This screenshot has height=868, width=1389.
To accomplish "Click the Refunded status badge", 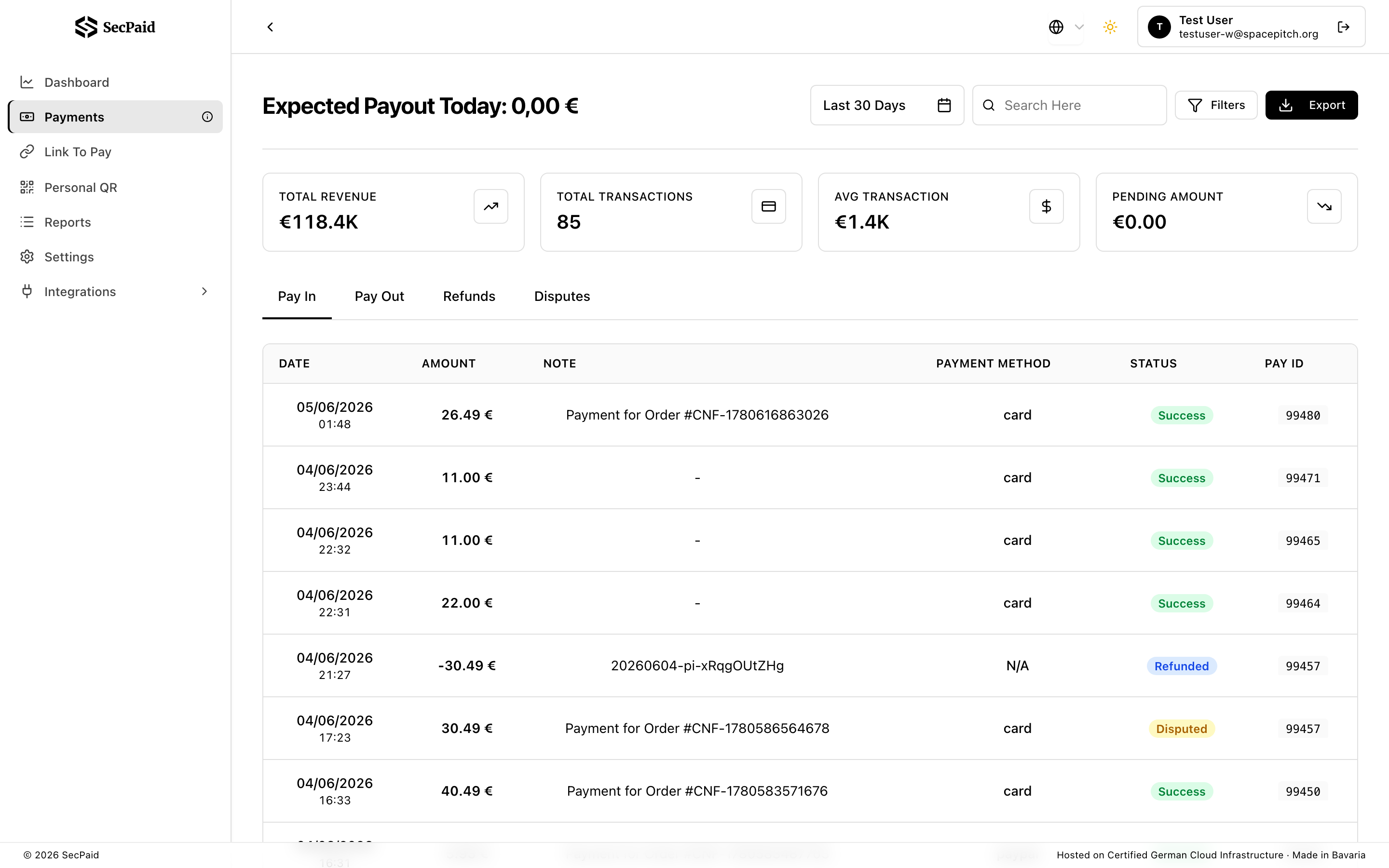I will (x=1182, y=666).
